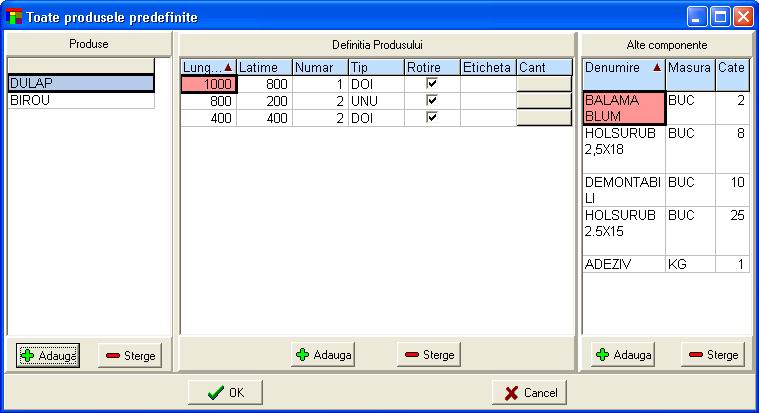Uncheck Rotire for the 800 x 200 row
The width and height of the screenshot is (759, 413).
tap(432, 101)
